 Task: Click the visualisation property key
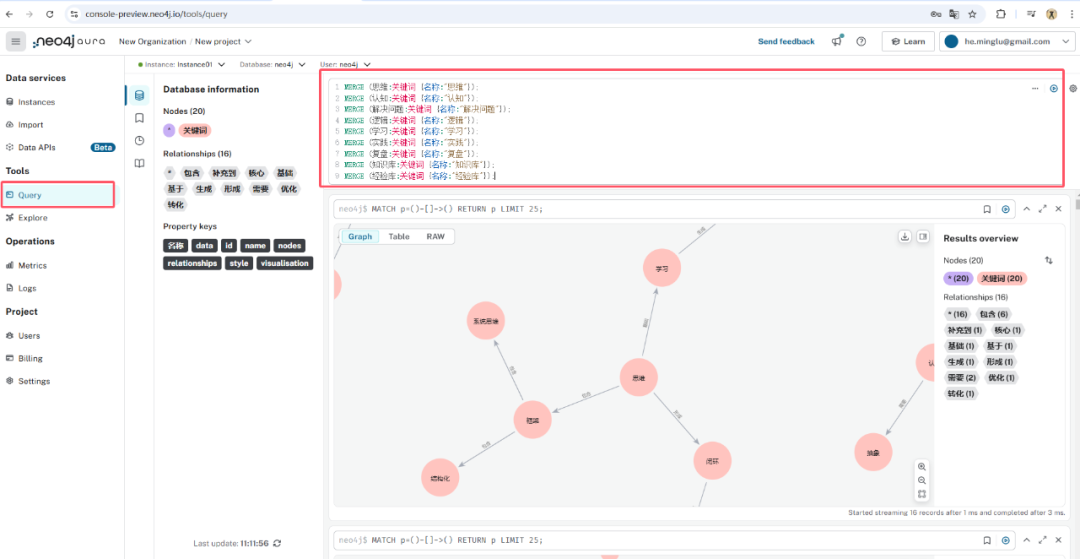[284, 263]
